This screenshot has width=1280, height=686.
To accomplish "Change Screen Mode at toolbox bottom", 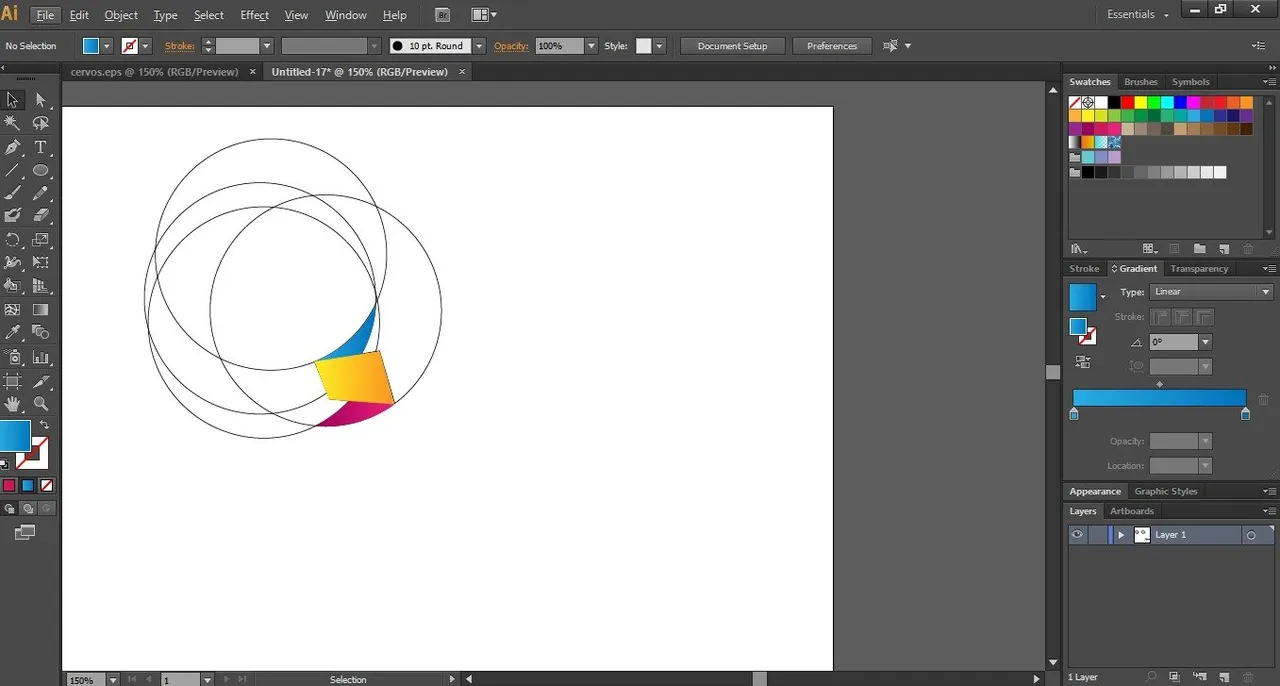I will pyautogui.click(x=25, y=533).
